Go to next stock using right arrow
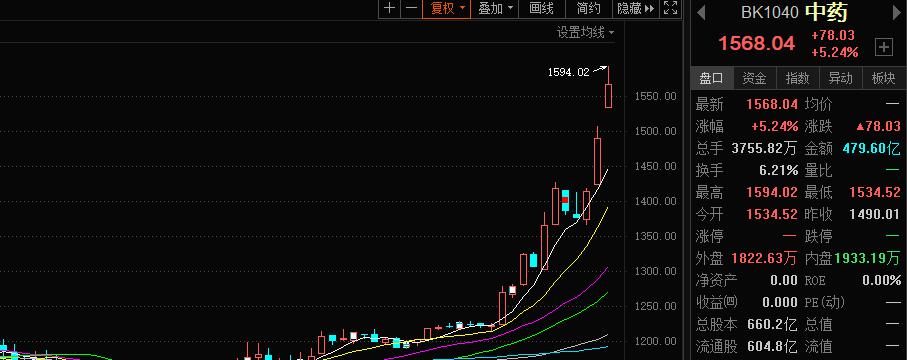 click(x=897, y=12)
